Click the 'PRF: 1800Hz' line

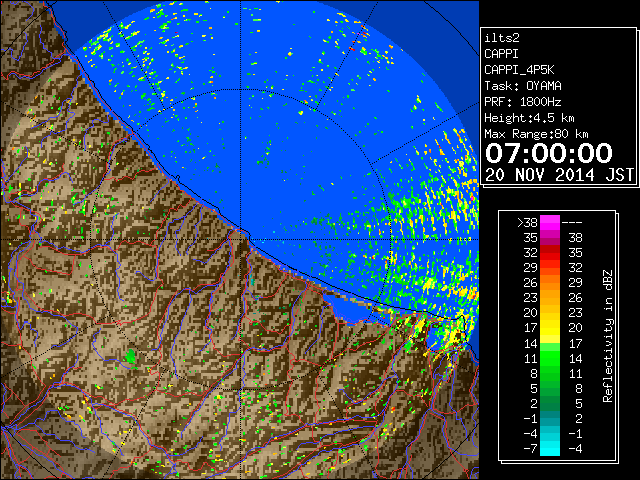point(523,102)
